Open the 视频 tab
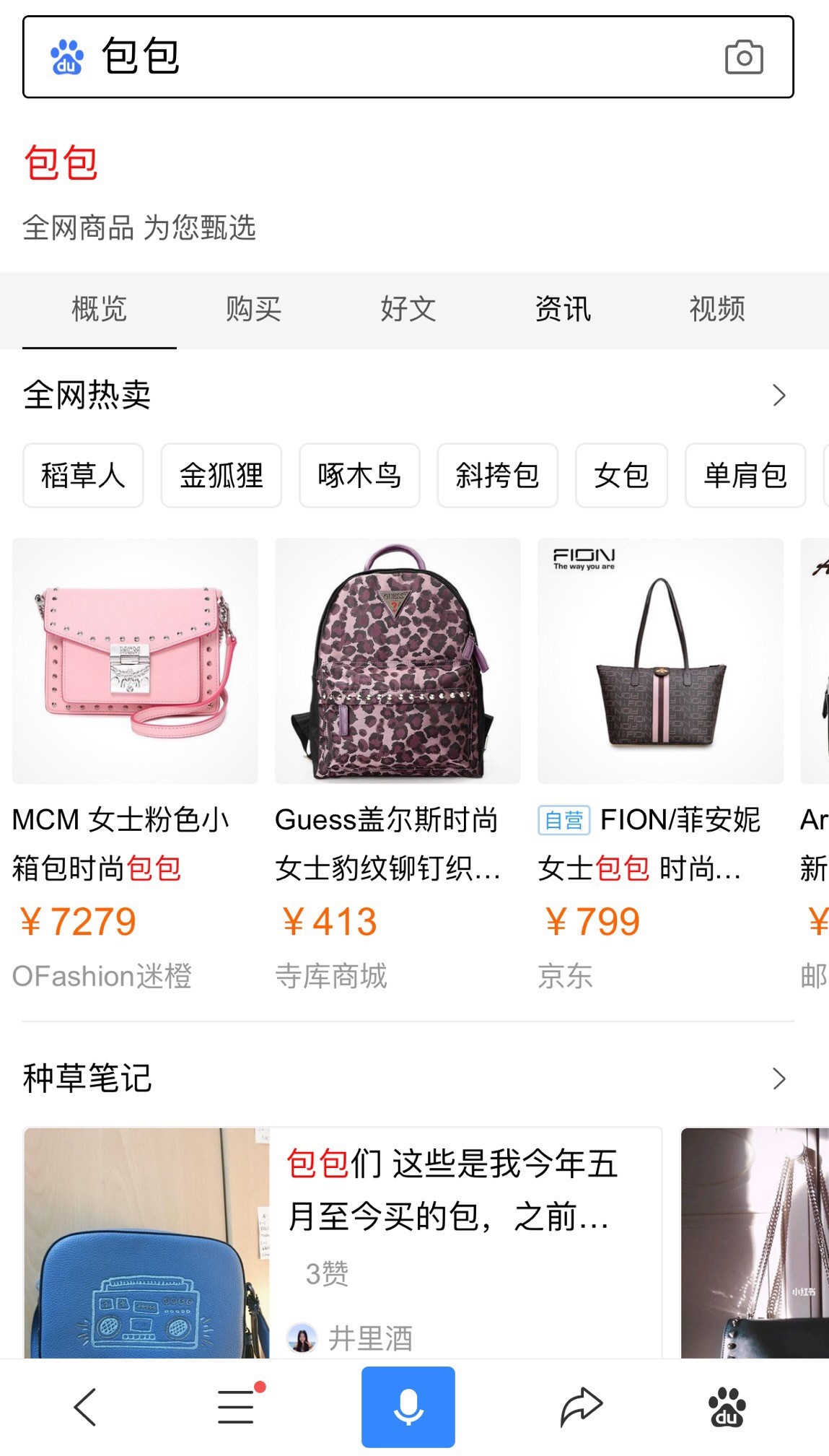This screenshot has height=1456, width=829. point(717,309)
